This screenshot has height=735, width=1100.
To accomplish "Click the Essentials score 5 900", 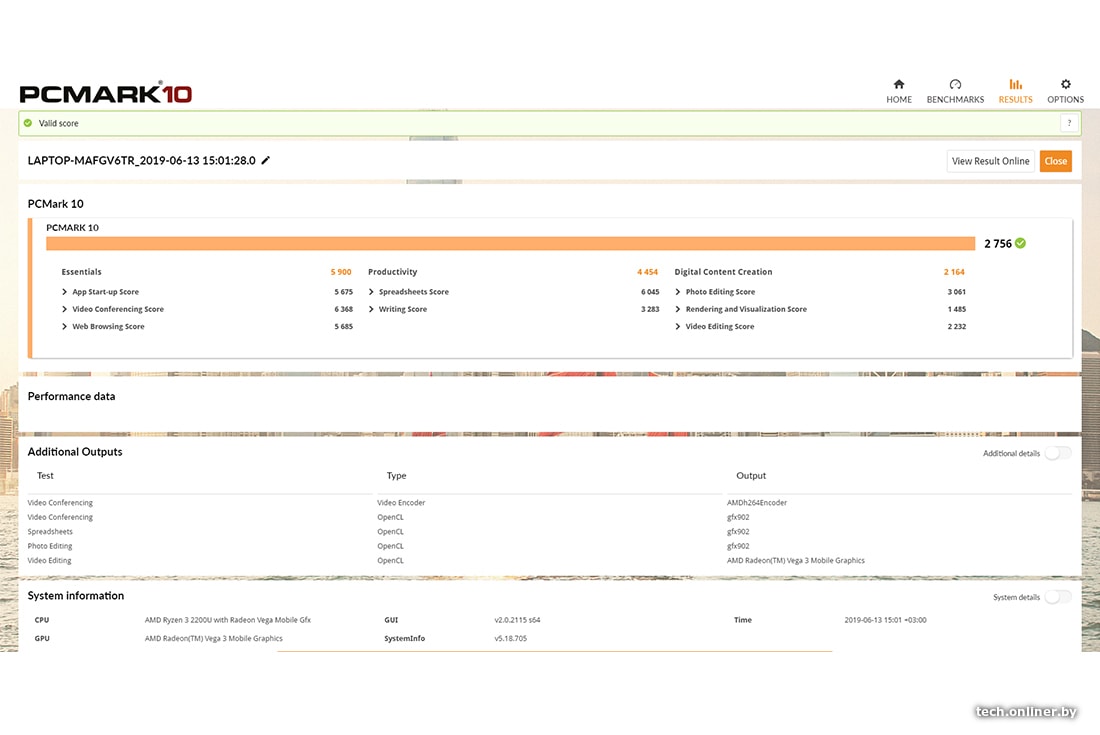I will 341,272.
